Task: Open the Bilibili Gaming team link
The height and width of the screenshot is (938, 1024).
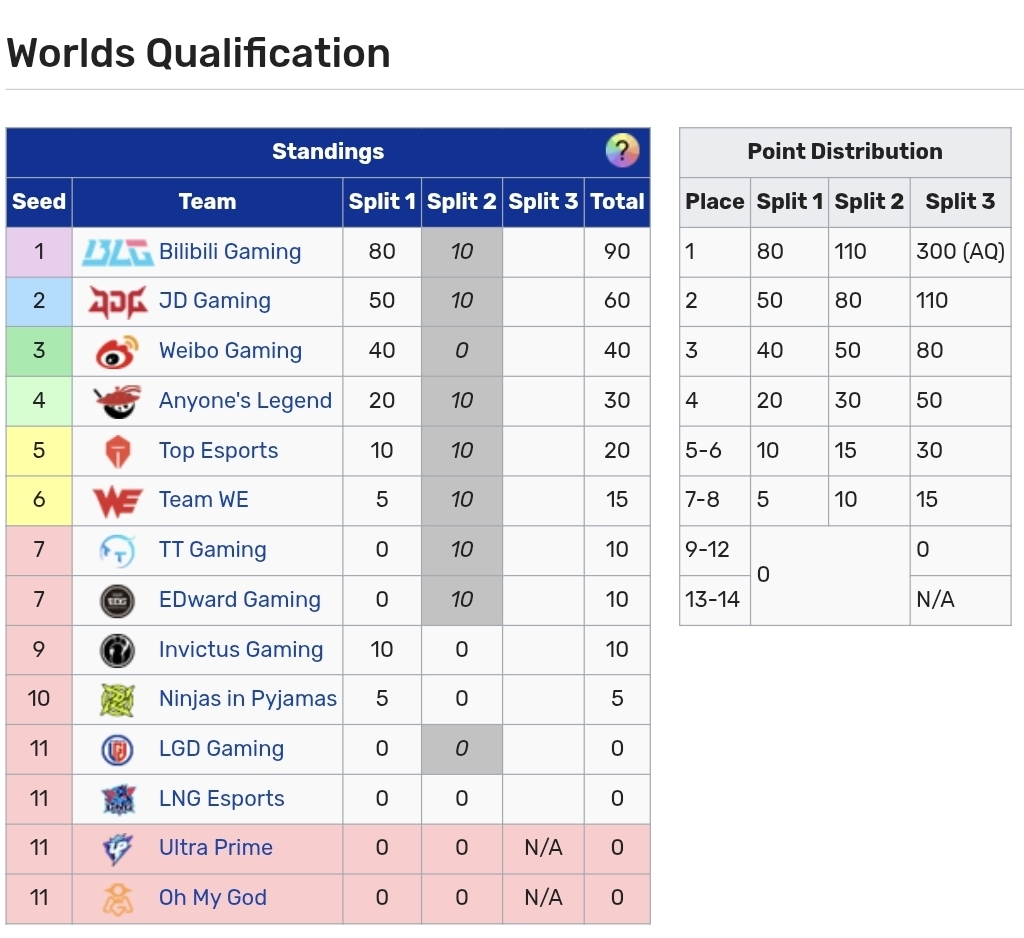Action: [230, 251]
